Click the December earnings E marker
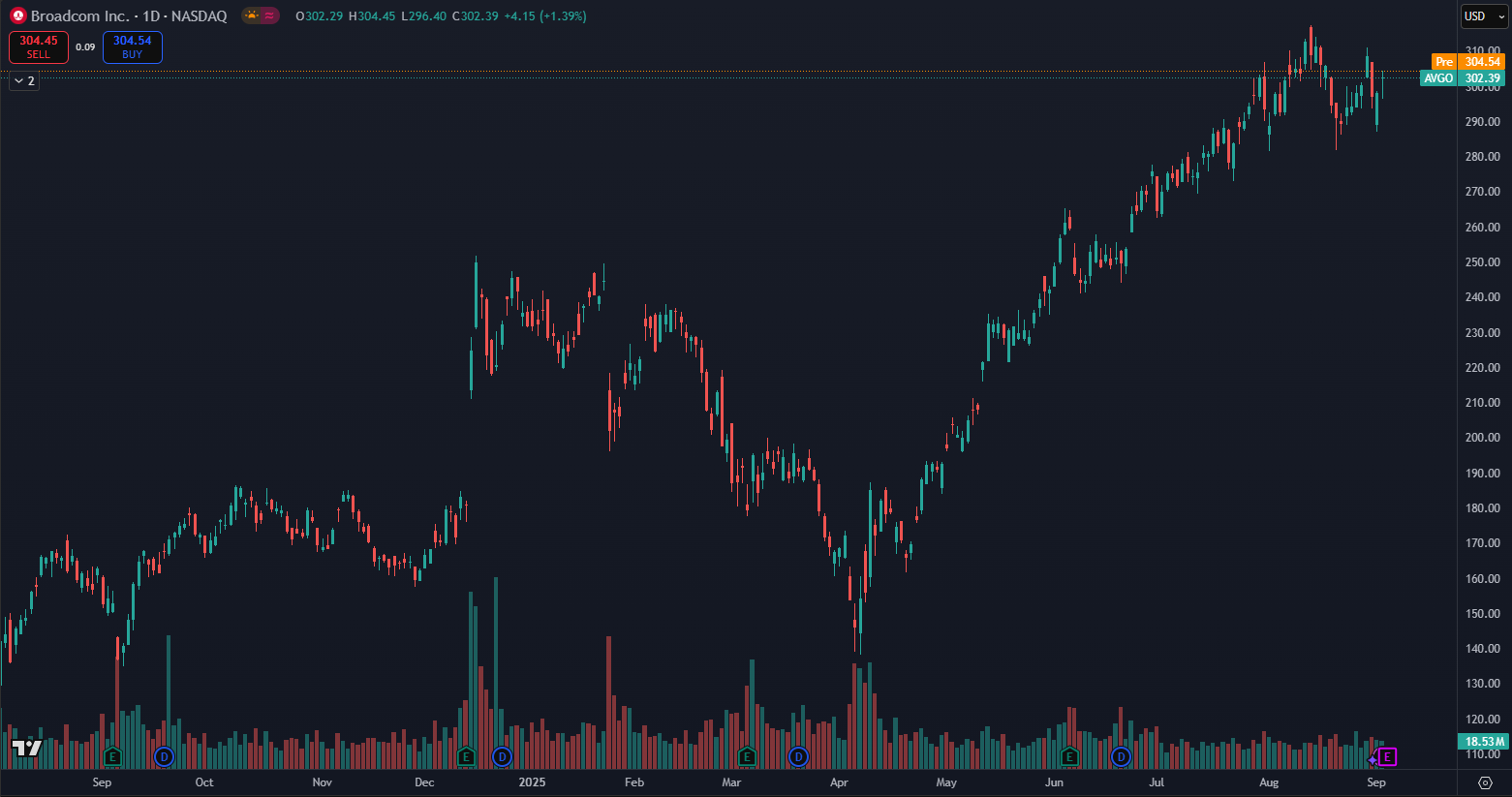The image size is (1512, 797). pos(466,756)
